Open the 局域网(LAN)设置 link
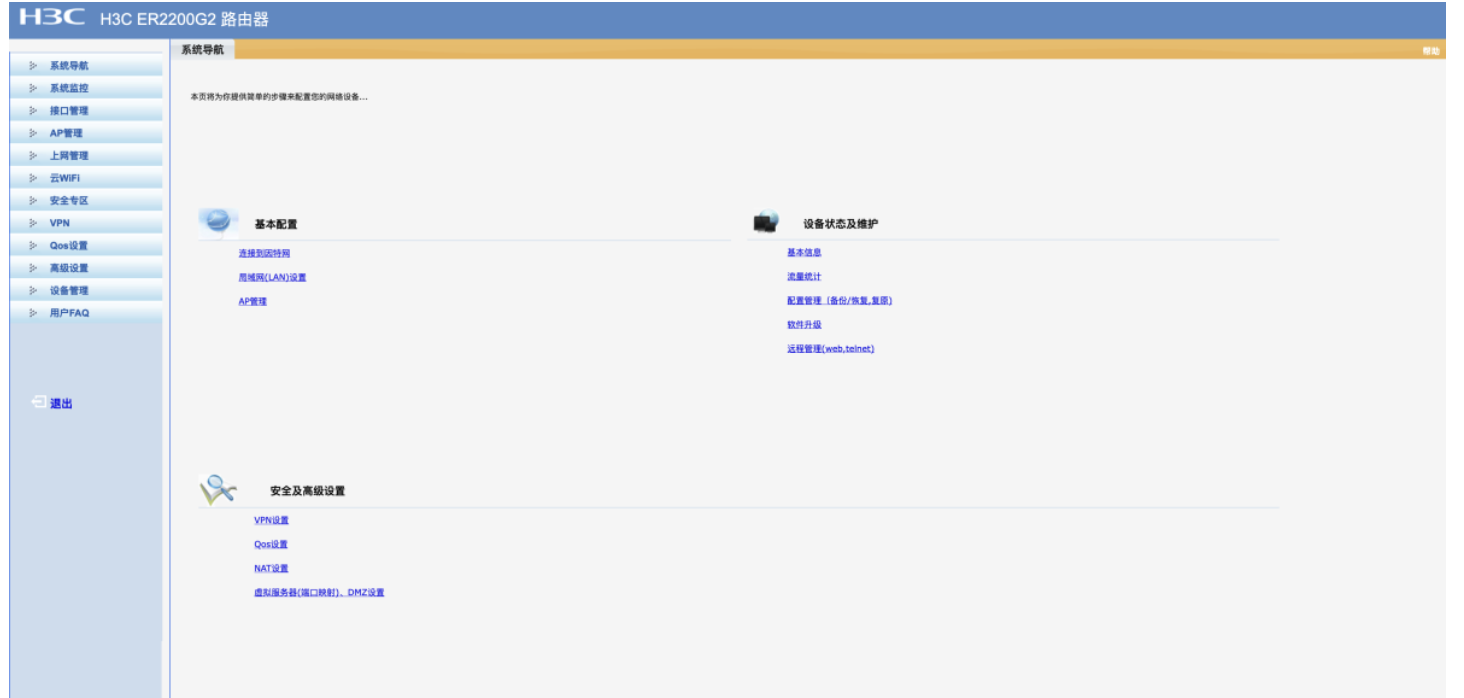The height and width of the screenshot is (698, 1464). click(272, 277)
